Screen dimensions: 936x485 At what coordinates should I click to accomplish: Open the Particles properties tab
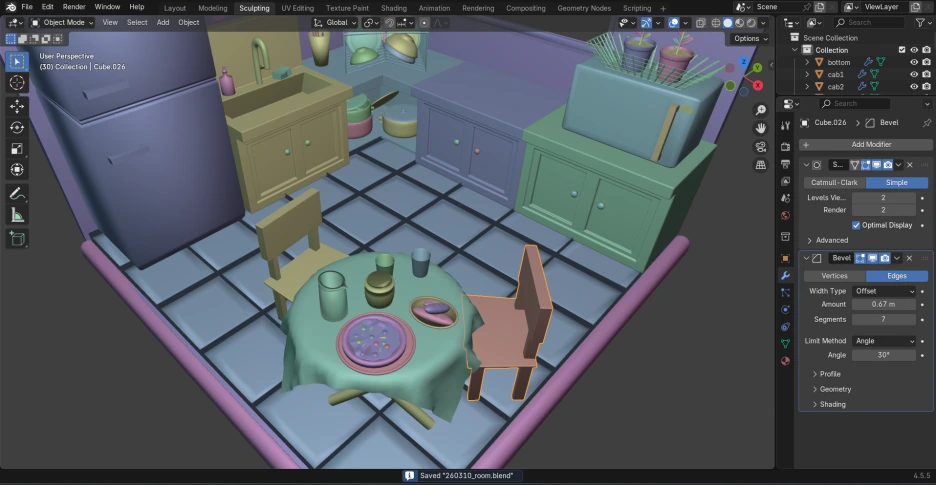[x=786, y=292]
